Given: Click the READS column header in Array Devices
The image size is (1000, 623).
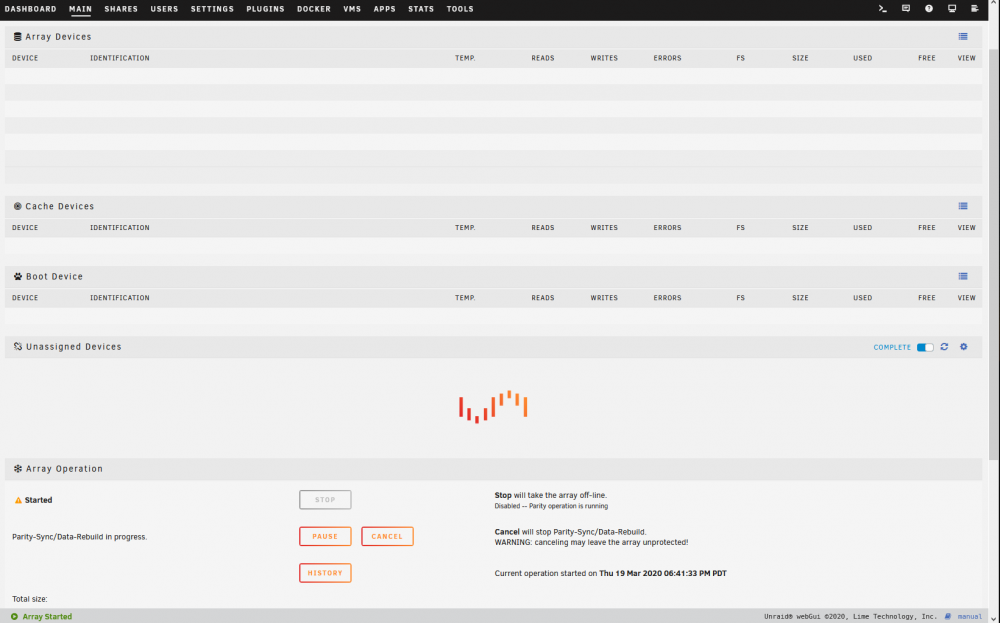Looking at the screenshot, I should (543, 58).
